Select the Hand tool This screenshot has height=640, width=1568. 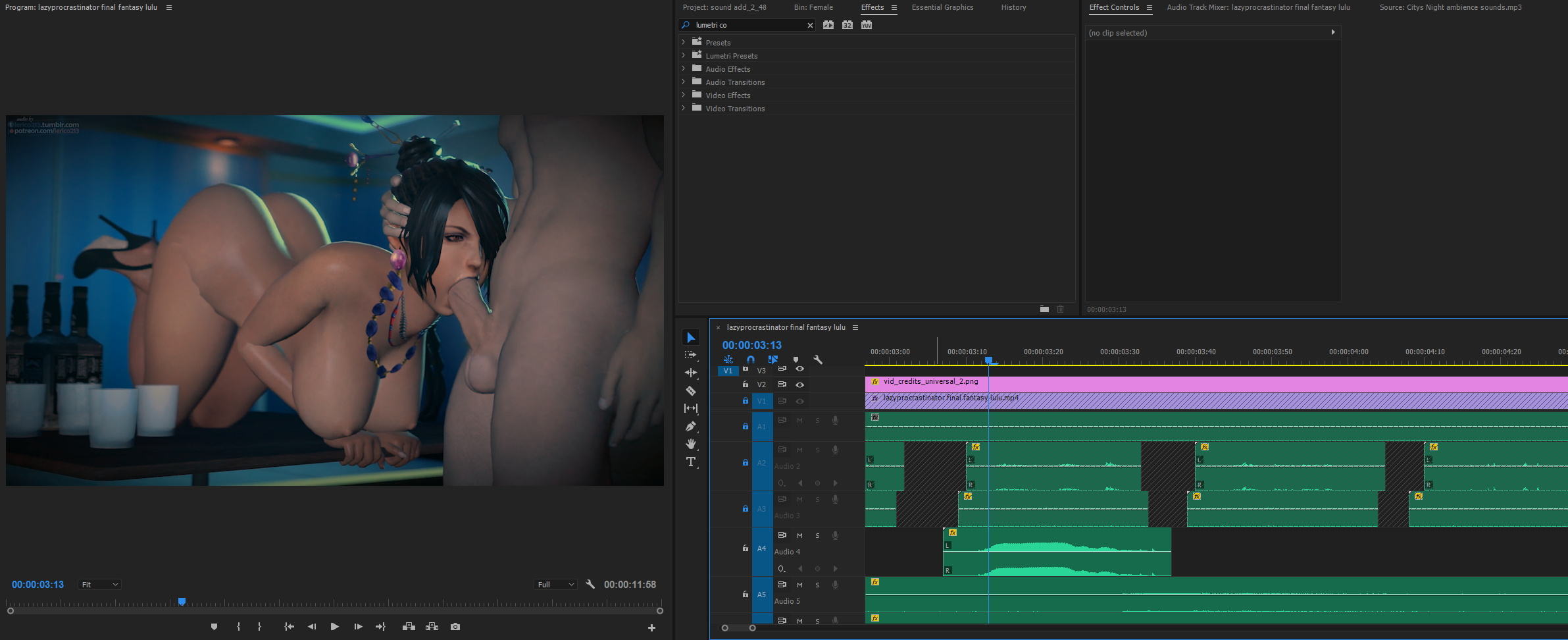point(690,444)
